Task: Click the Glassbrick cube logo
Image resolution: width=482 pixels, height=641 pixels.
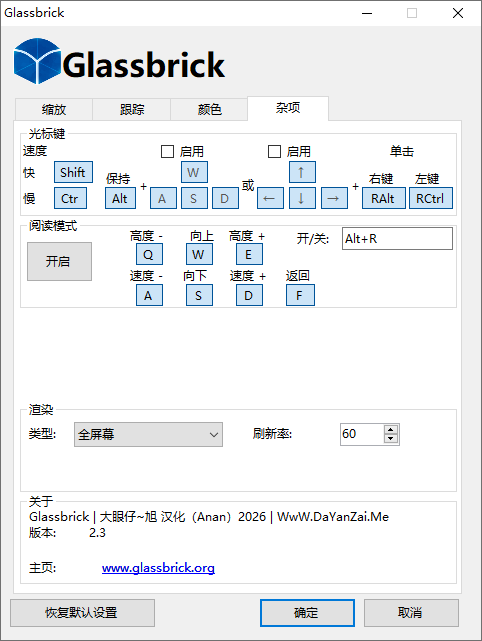Action: pos(38,61)
